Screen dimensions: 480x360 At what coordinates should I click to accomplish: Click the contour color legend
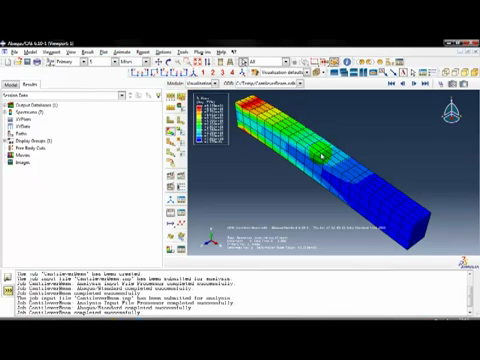pyautogui.click(x=211, y=119)
